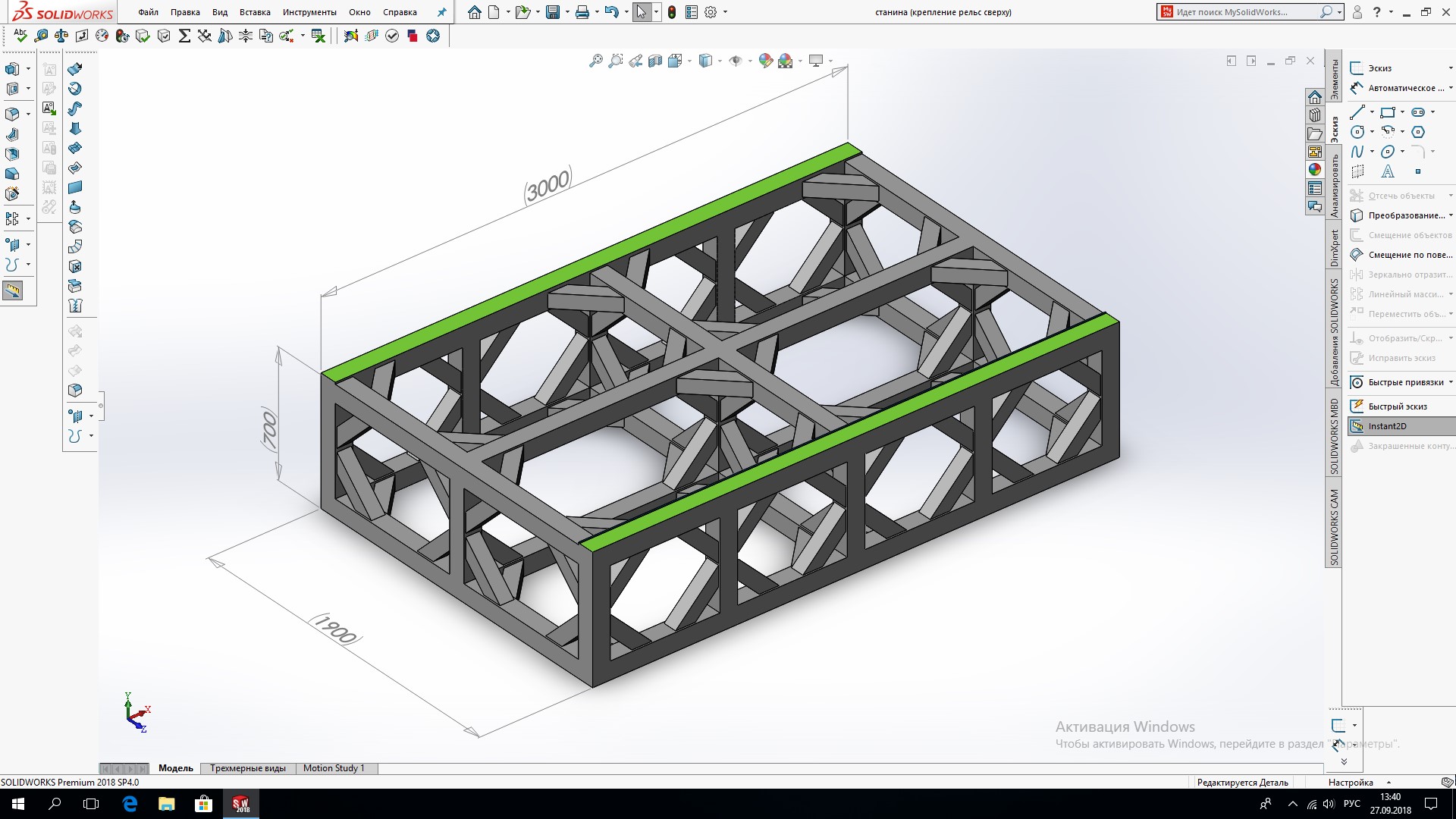The width and height of the screenshot is (1456, 819).
Task: Open the Spell Check Abc tool
Action: 20,36
